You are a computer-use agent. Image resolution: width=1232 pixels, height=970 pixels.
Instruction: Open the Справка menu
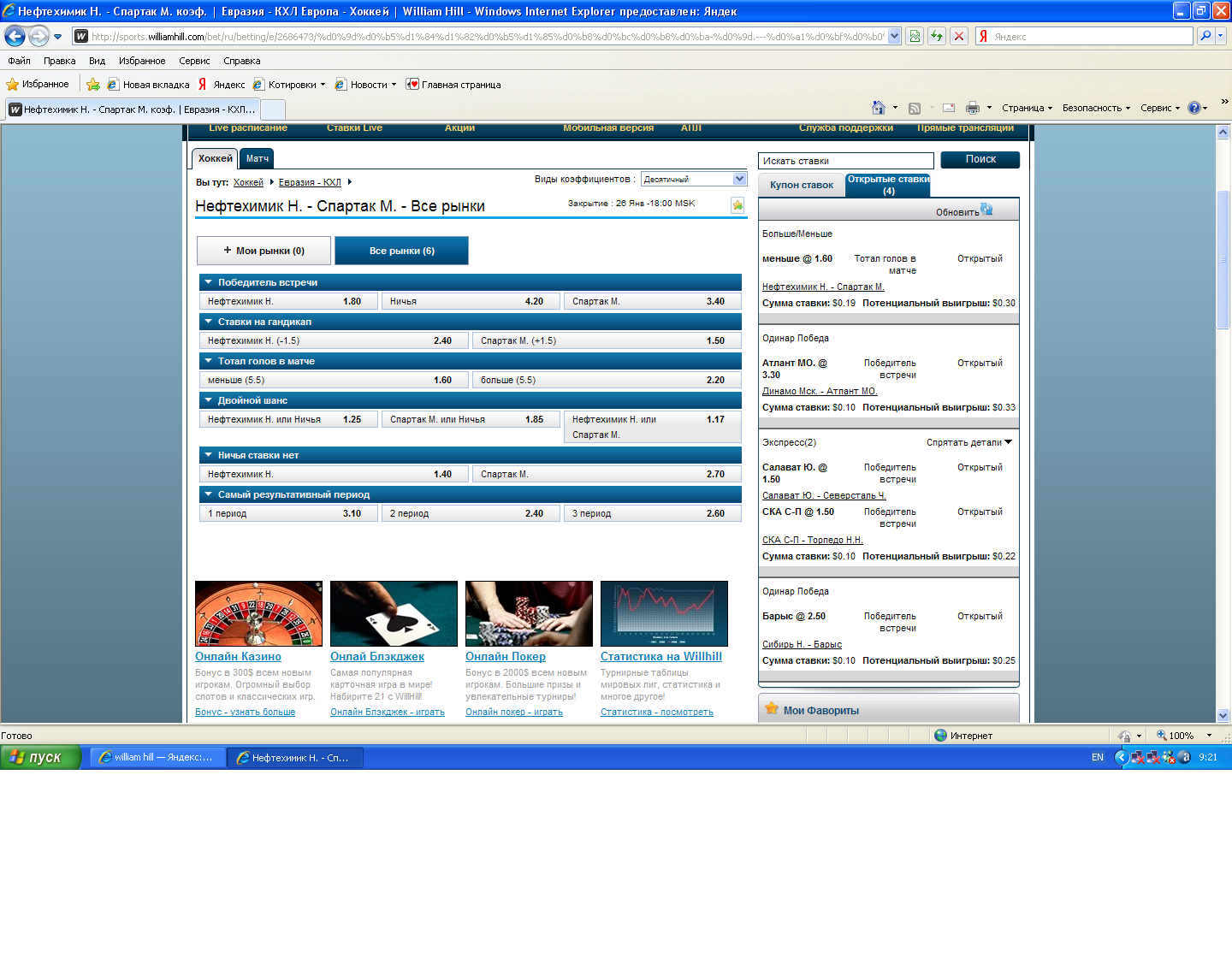pyautogui.click(x=241, y=61)
